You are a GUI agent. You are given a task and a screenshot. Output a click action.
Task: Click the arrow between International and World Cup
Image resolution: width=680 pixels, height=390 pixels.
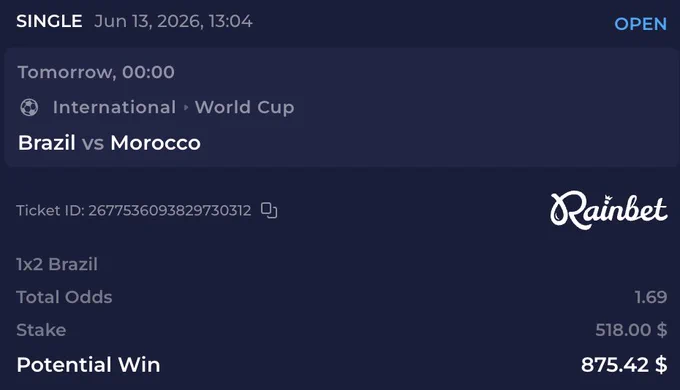[186, 107]
